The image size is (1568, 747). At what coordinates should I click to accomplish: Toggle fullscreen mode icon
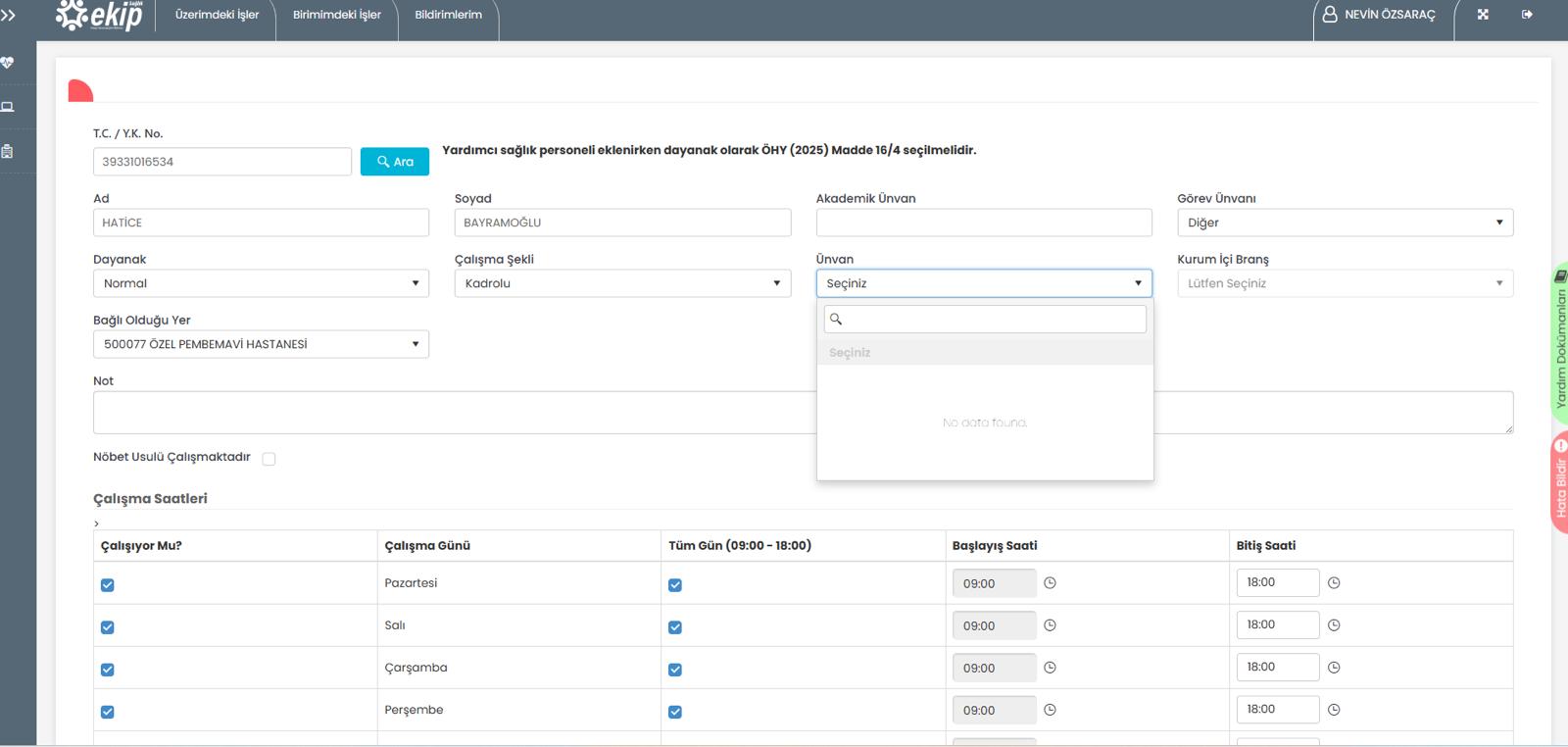tap(1483, 15)
